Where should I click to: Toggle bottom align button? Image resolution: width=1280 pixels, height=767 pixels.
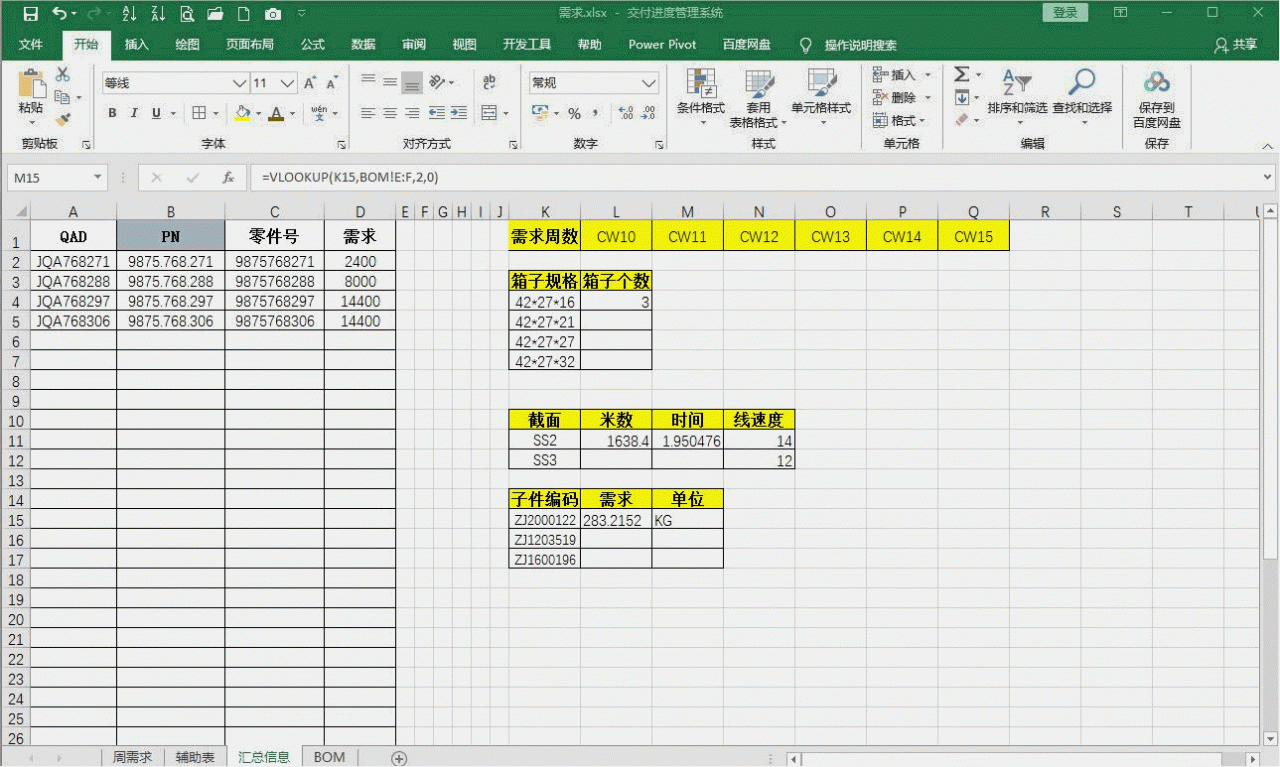412,83
